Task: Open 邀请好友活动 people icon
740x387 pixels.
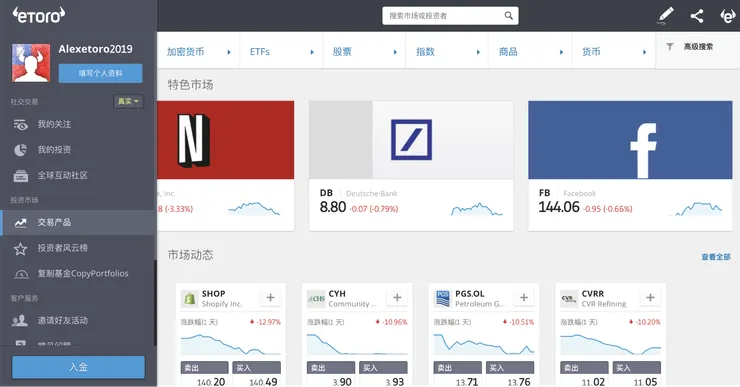Action: (x=20, y=321)
